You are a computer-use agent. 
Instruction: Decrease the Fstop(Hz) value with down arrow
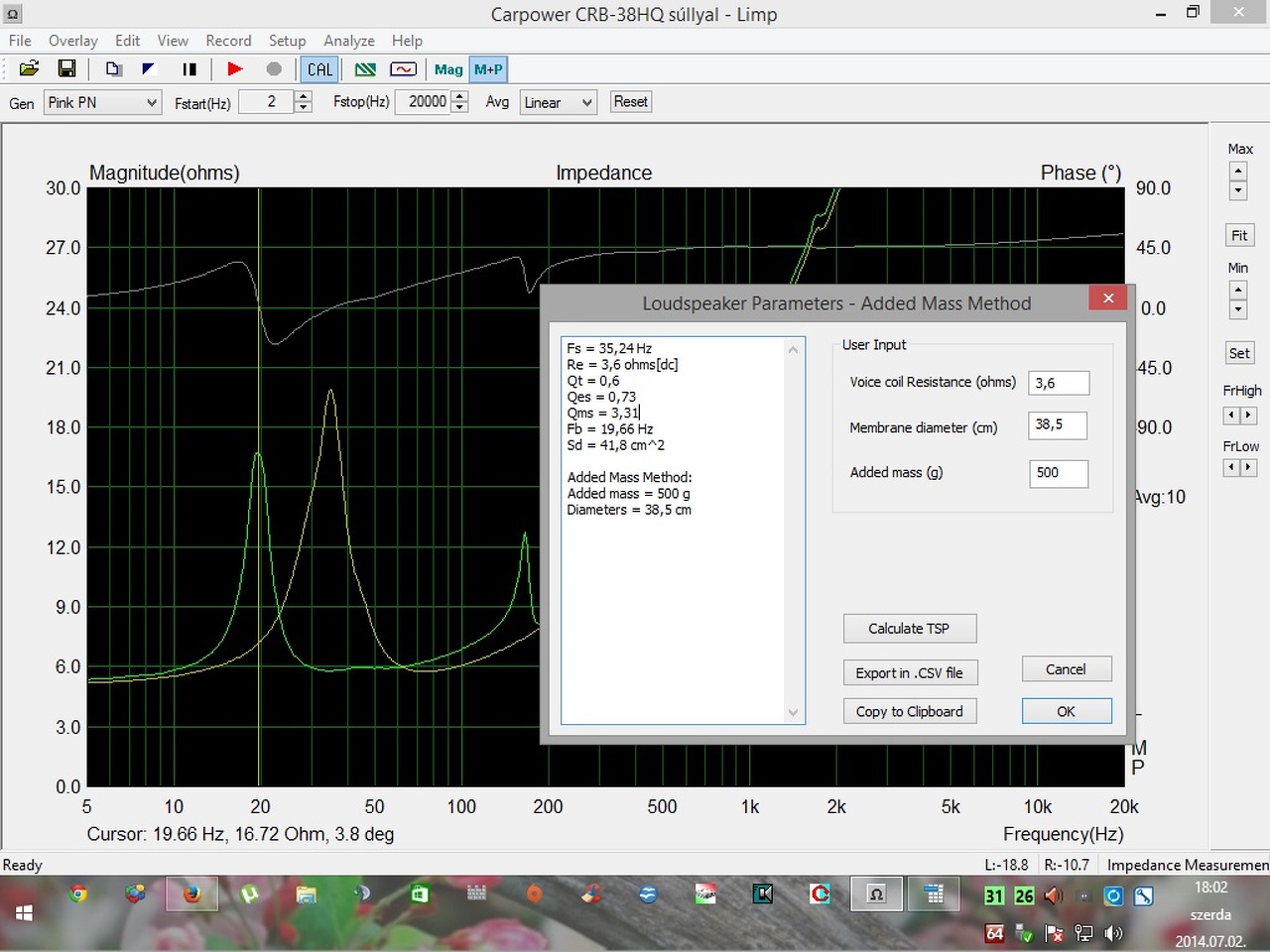pyautogui.click(x=459, y=107)
